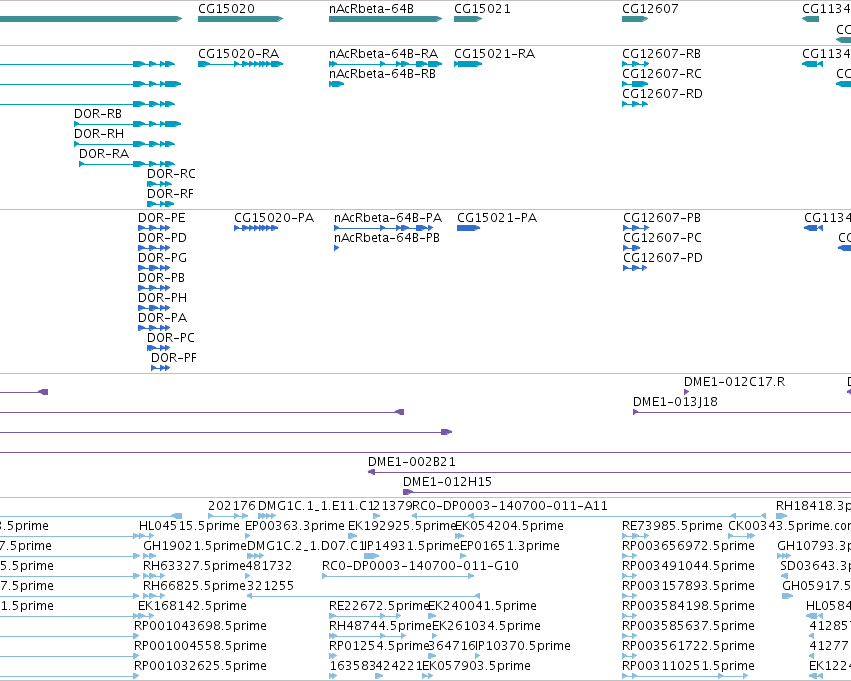Image resolution: width=851 pixels, height=681 pixels.
Task: Select the CG15020-RA transcript label
Action: [238, 54]
